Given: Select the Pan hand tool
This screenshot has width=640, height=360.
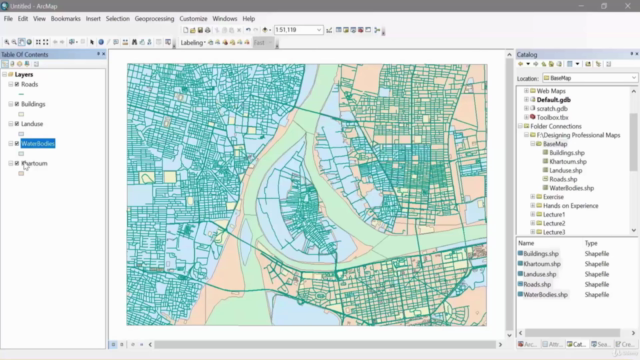Looking at the screenshot, I should click(22, 42).
